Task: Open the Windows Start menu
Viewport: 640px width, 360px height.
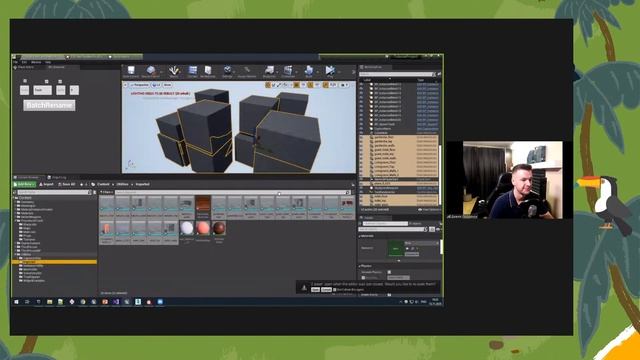Action: (x=17, y=302)
